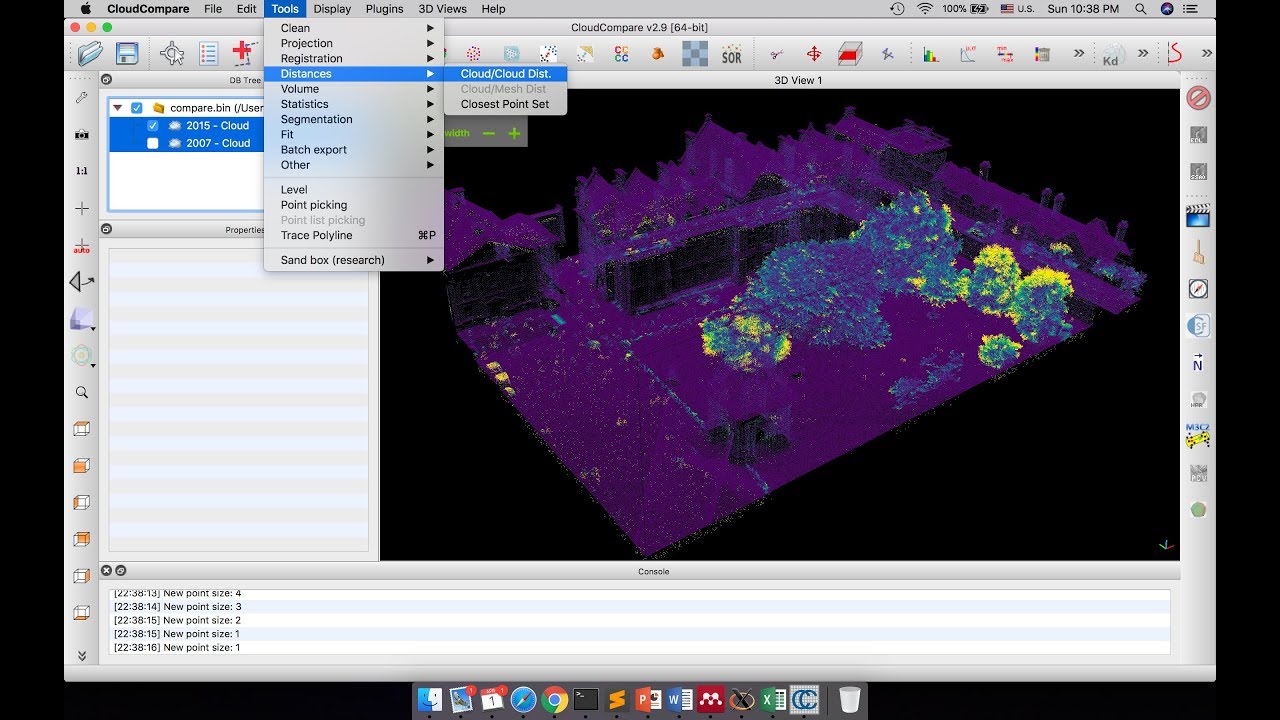The width and height of the screenshot is (1280, 720).
Task: Open the Segmentation submenu
Action: click(354, 119)
